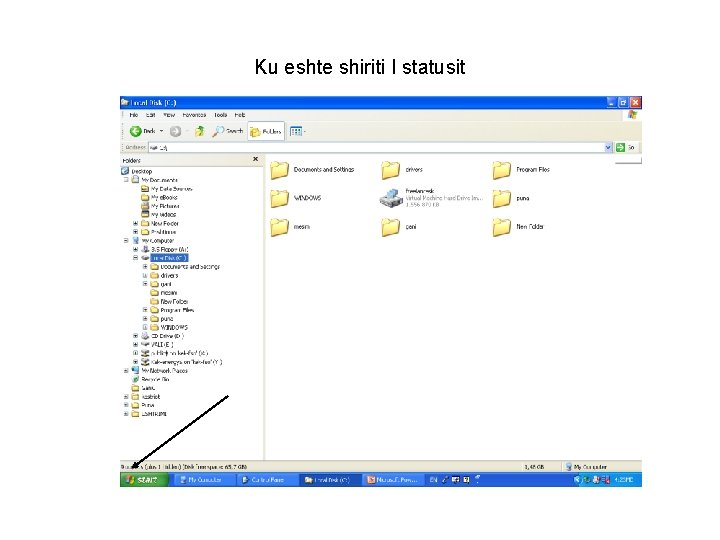Click the EN language indicator on taskbar
720x540 pixels.
click(433, 480)
